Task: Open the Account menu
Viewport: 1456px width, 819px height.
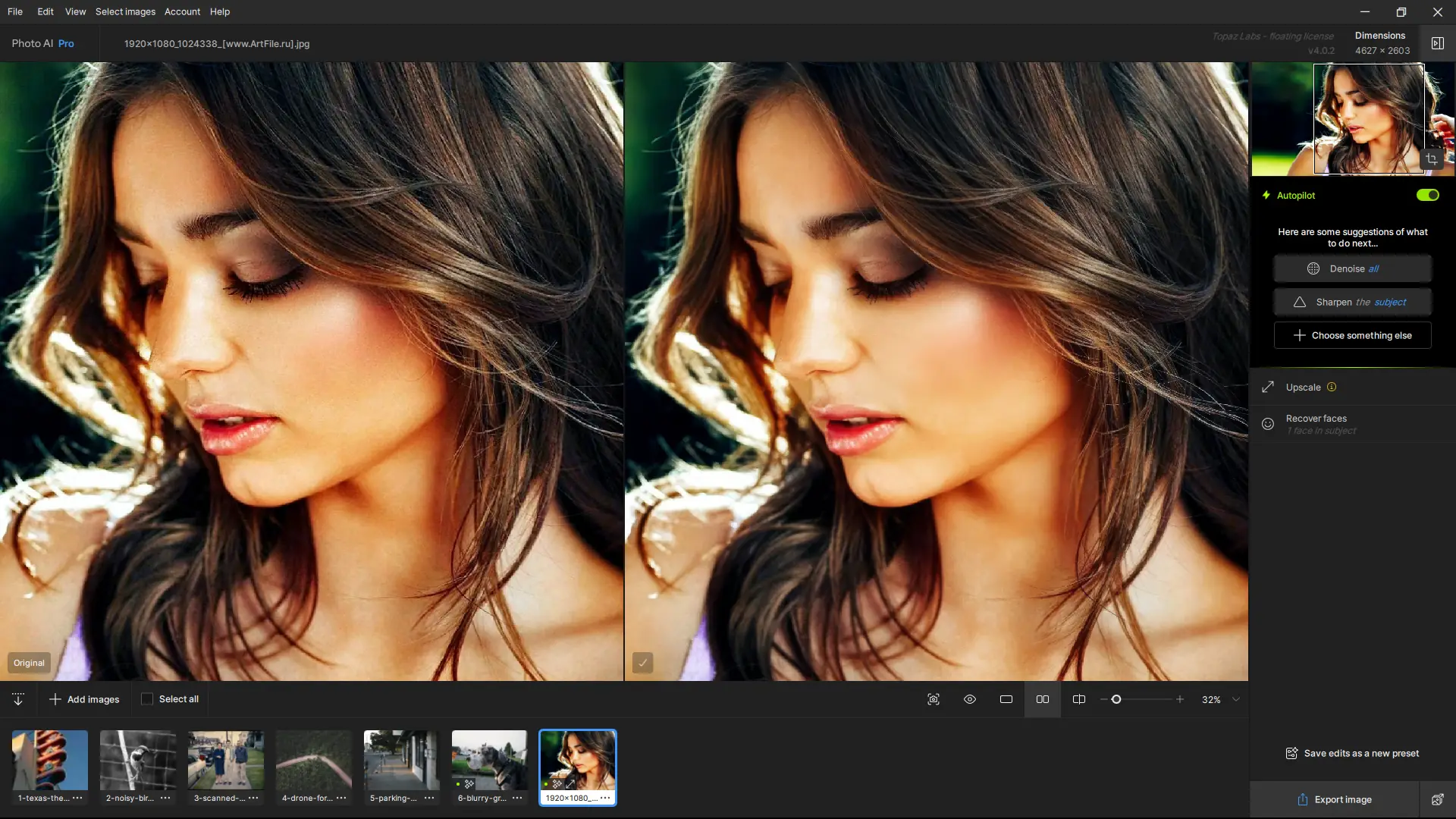Action: click(x=182, y=11)
